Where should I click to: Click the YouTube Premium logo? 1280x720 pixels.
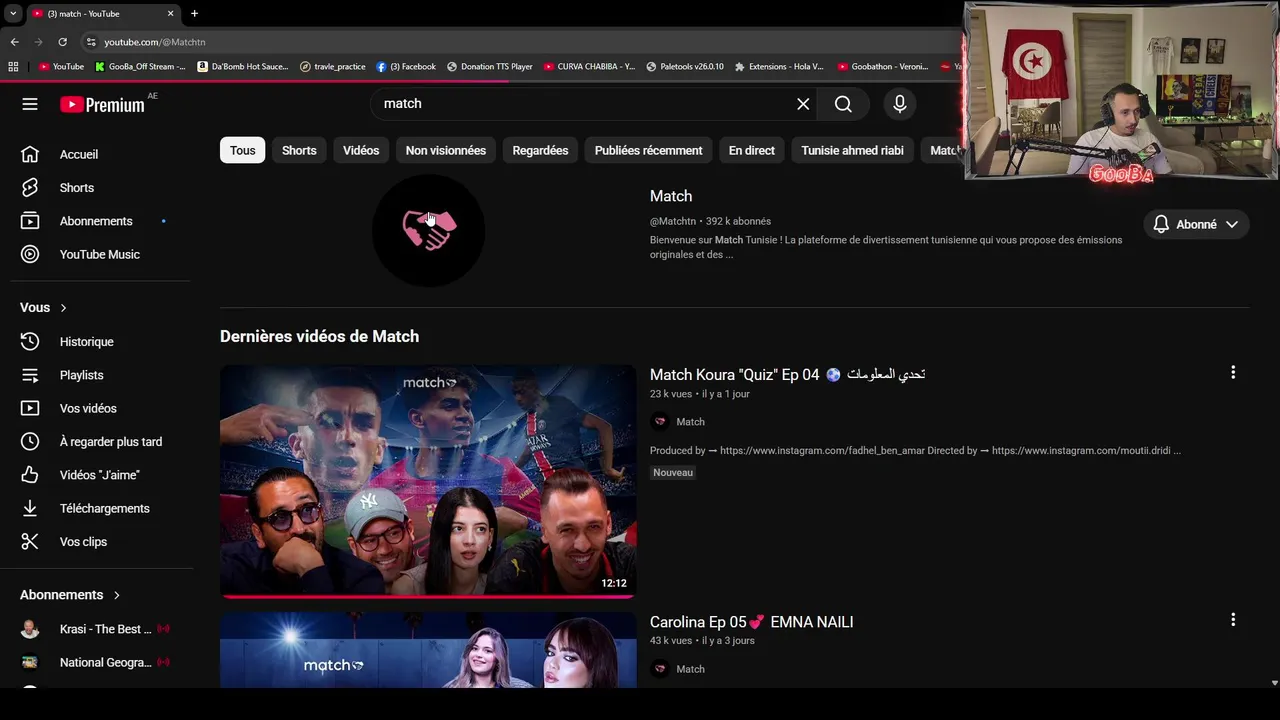[102, 104]
